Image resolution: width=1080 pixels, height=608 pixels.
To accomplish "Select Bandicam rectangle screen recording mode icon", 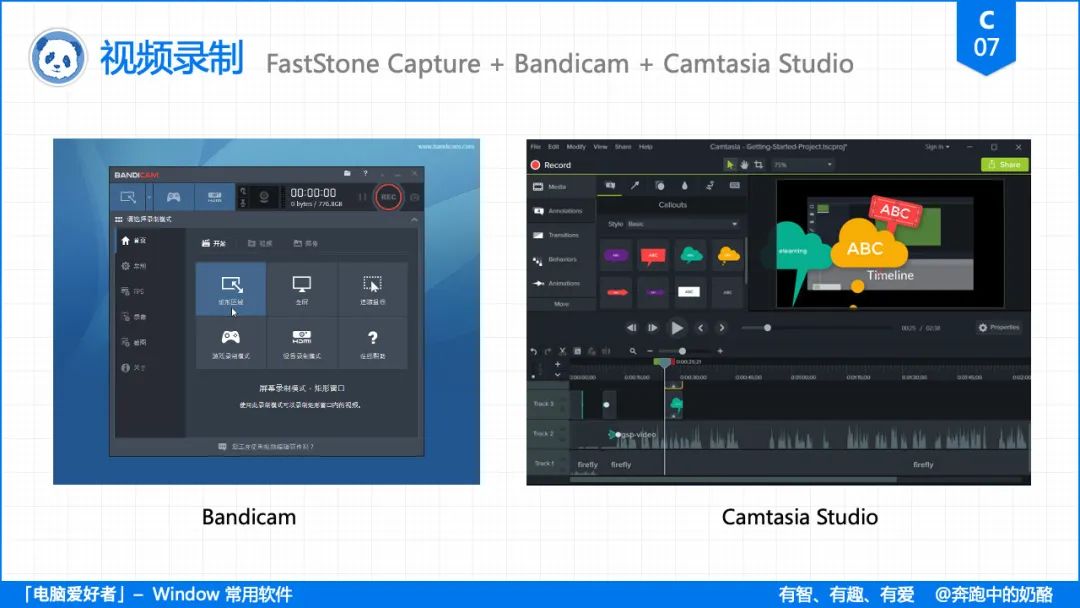I will pyautogui.click(x=128, y=197).
